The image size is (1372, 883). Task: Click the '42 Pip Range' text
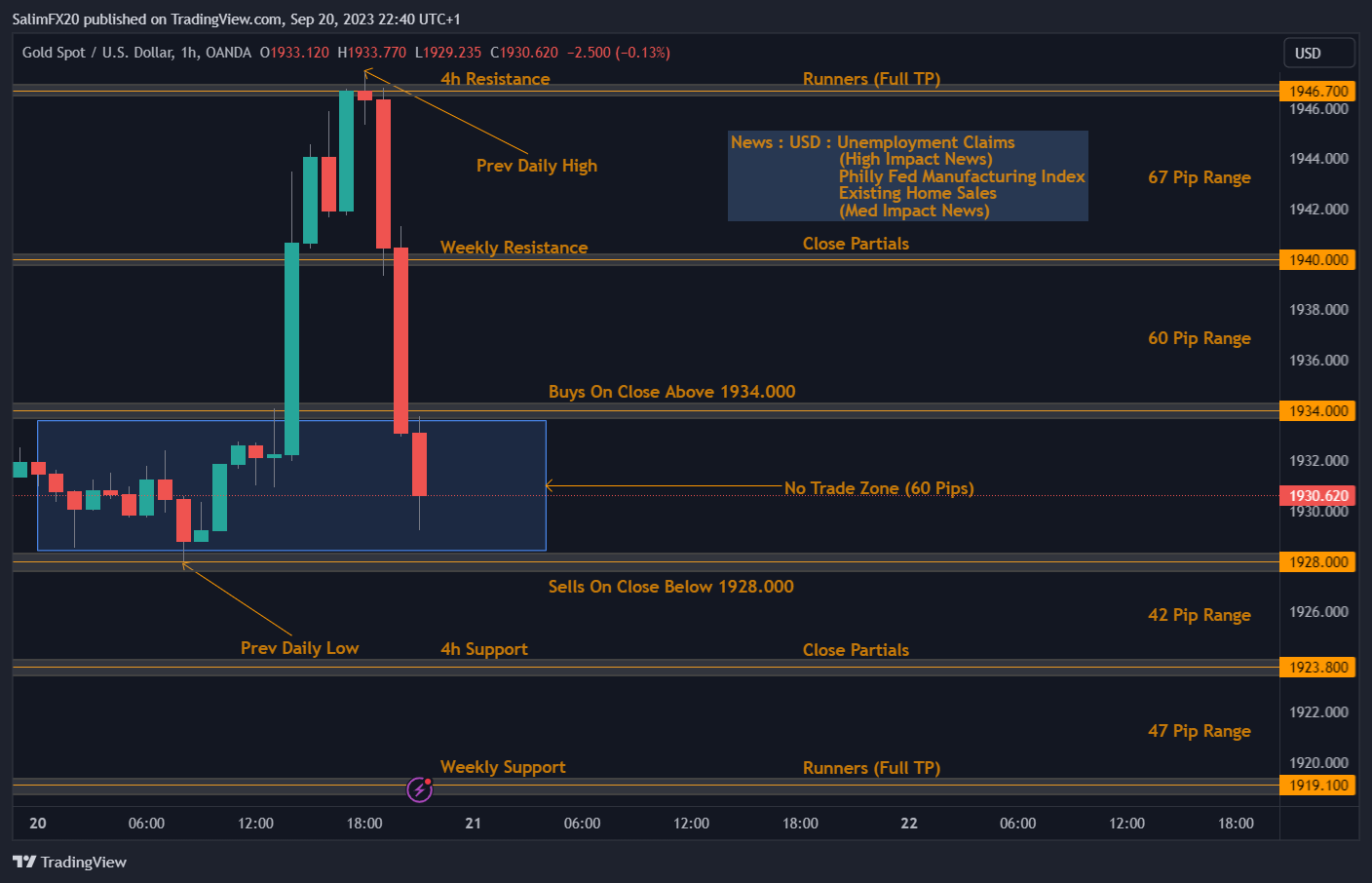(x=1200, y=615)
